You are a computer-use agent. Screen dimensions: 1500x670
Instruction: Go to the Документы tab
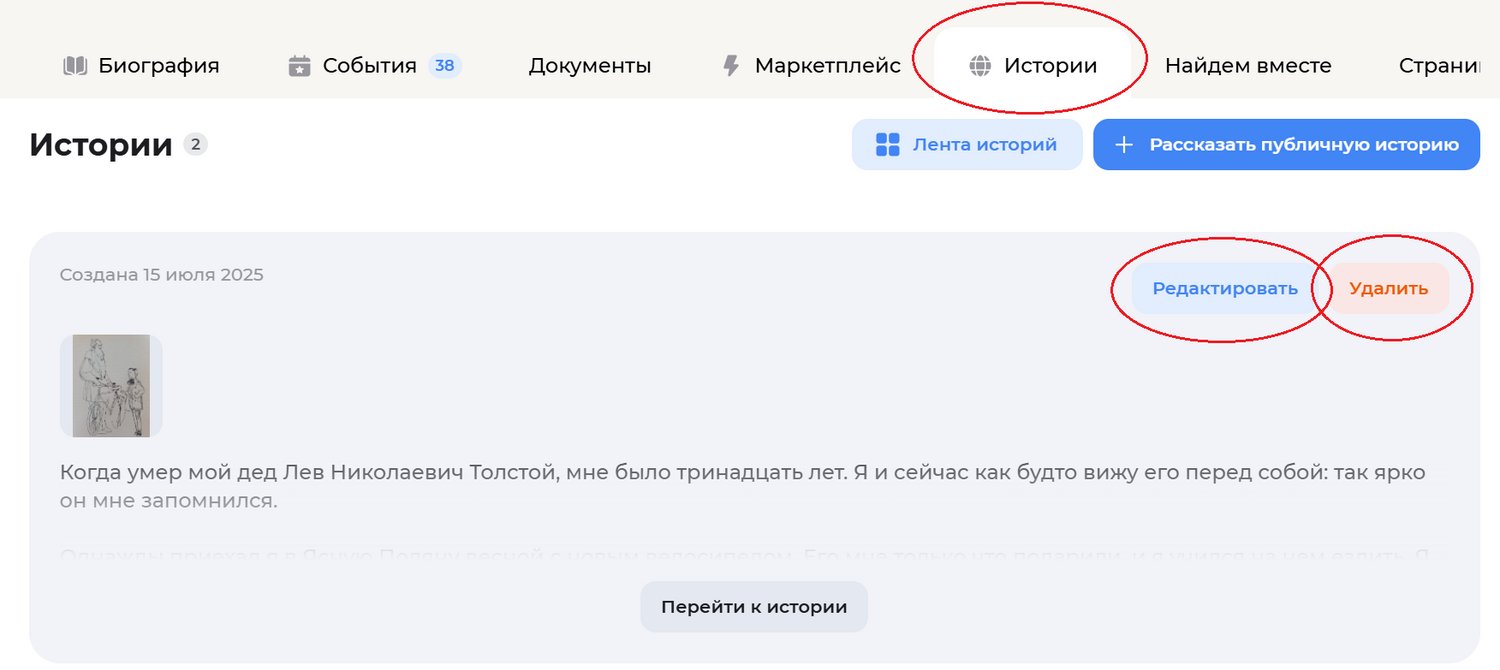pyautogui.click(x=590, y=66)
